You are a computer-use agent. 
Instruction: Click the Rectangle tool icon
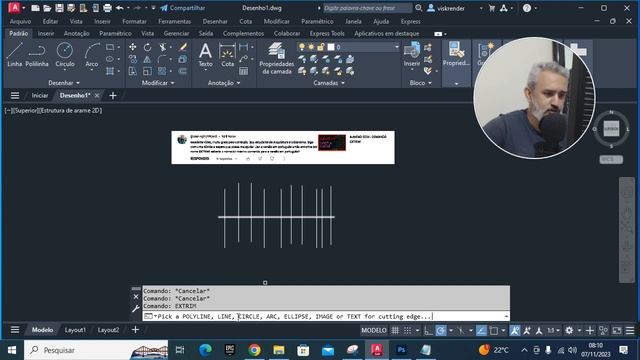click(x=110, y=47)
